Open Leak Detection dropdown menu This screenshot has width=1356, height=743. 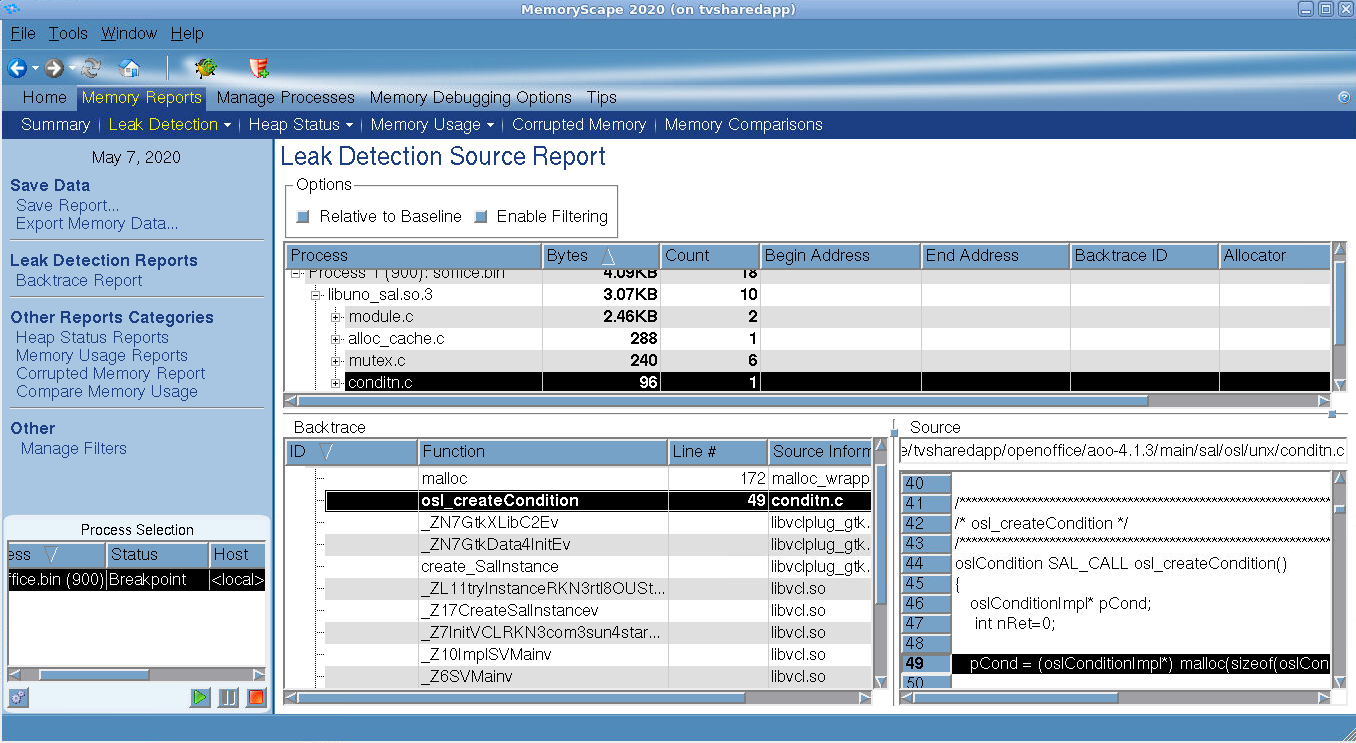[227, 125]
